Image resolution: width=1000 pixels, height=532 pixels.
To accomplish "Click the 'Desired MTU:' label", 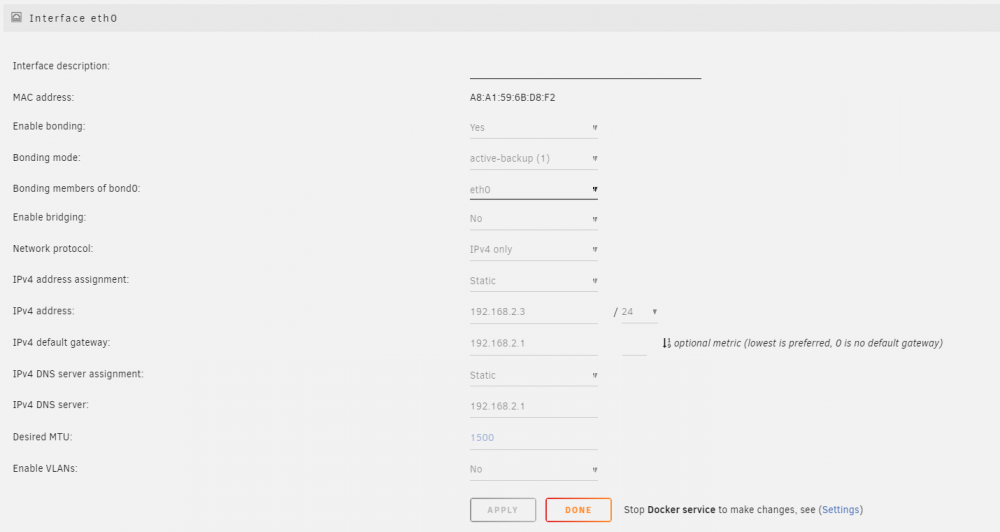I will [x=43, y=437].
